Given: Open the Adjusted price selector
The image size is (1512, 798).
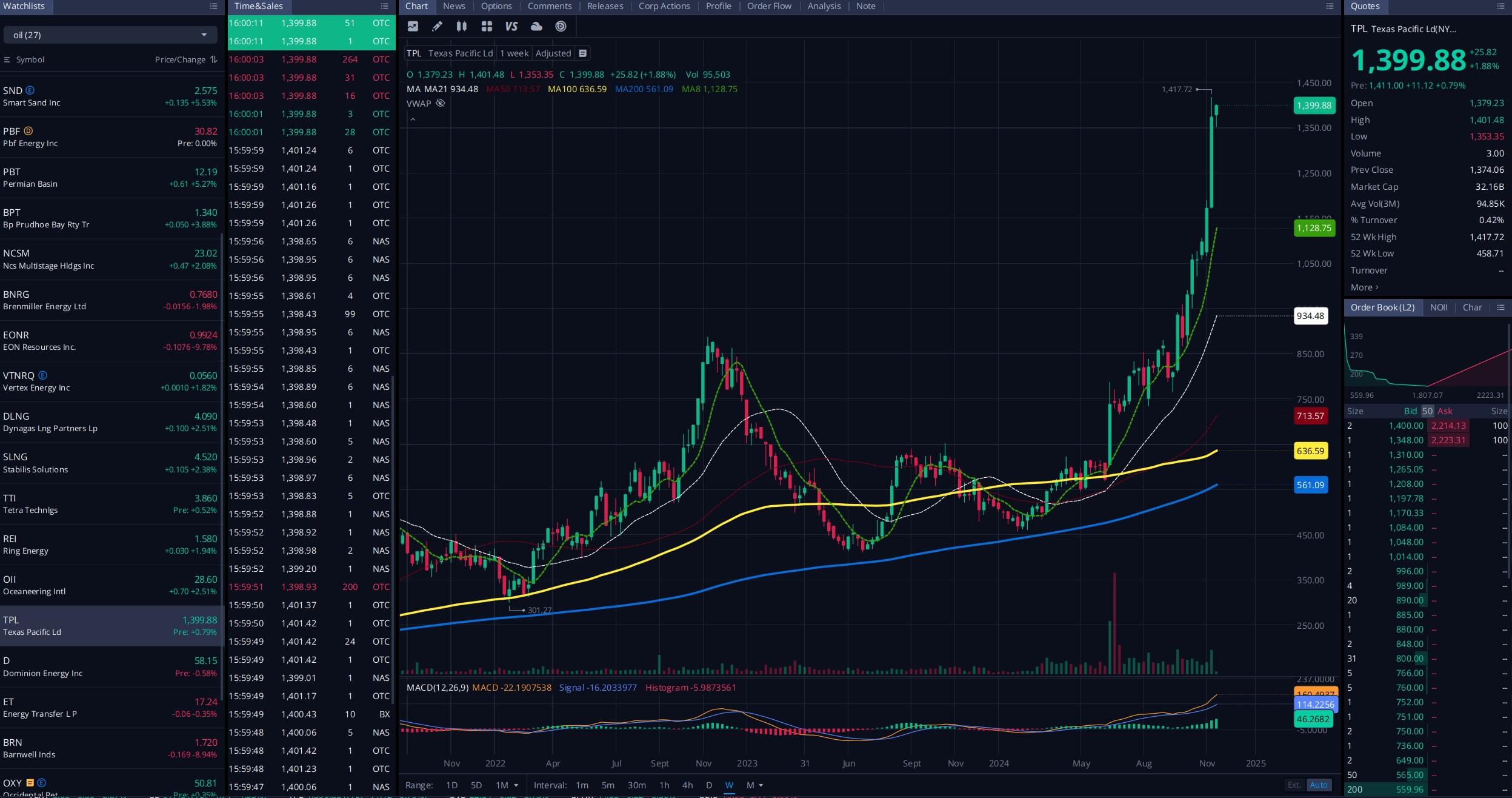Looking at the screenshot, I should [553, 53].
